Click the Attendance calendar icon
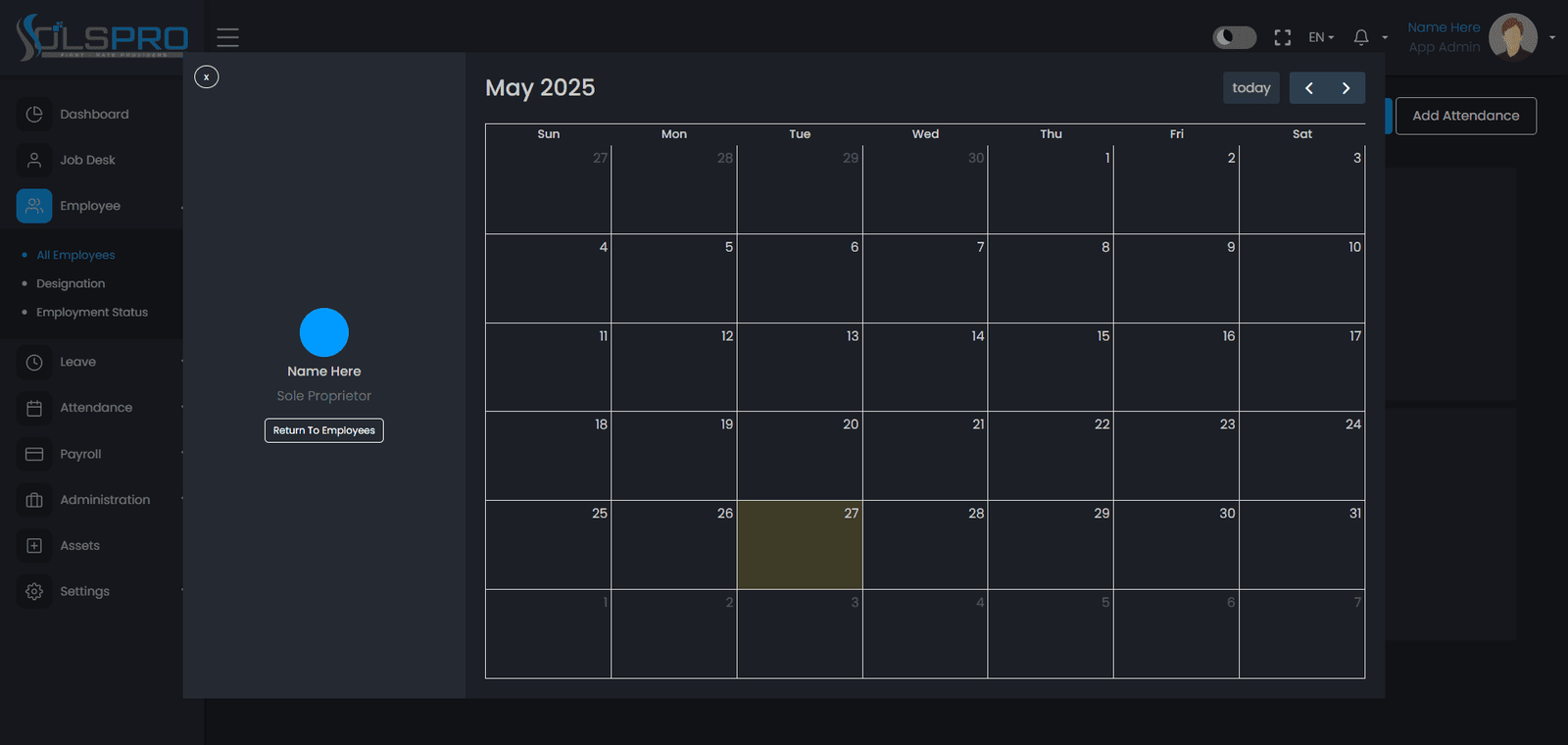Image resolution: width=1568 pixels, height=745 pixels. [34, 408]
